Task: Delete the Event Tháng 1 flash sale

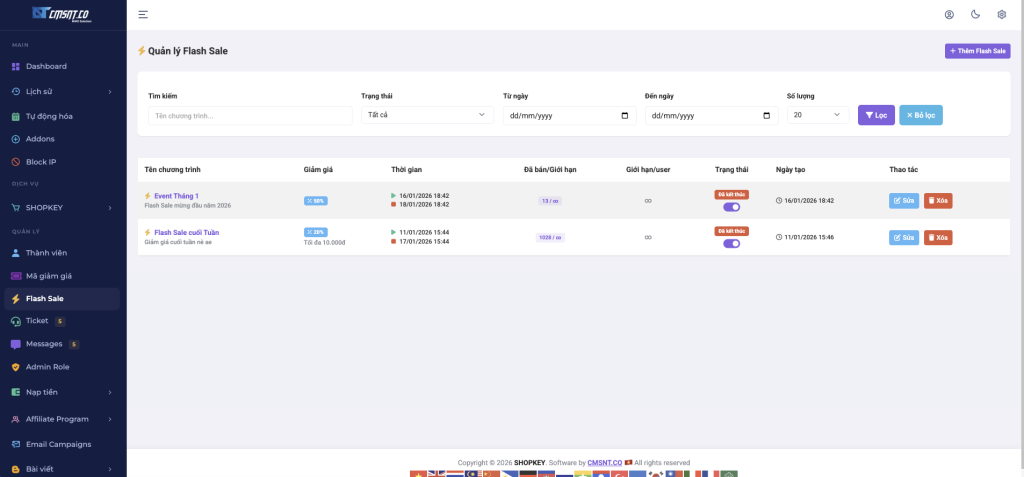Action: pos(937,200)
